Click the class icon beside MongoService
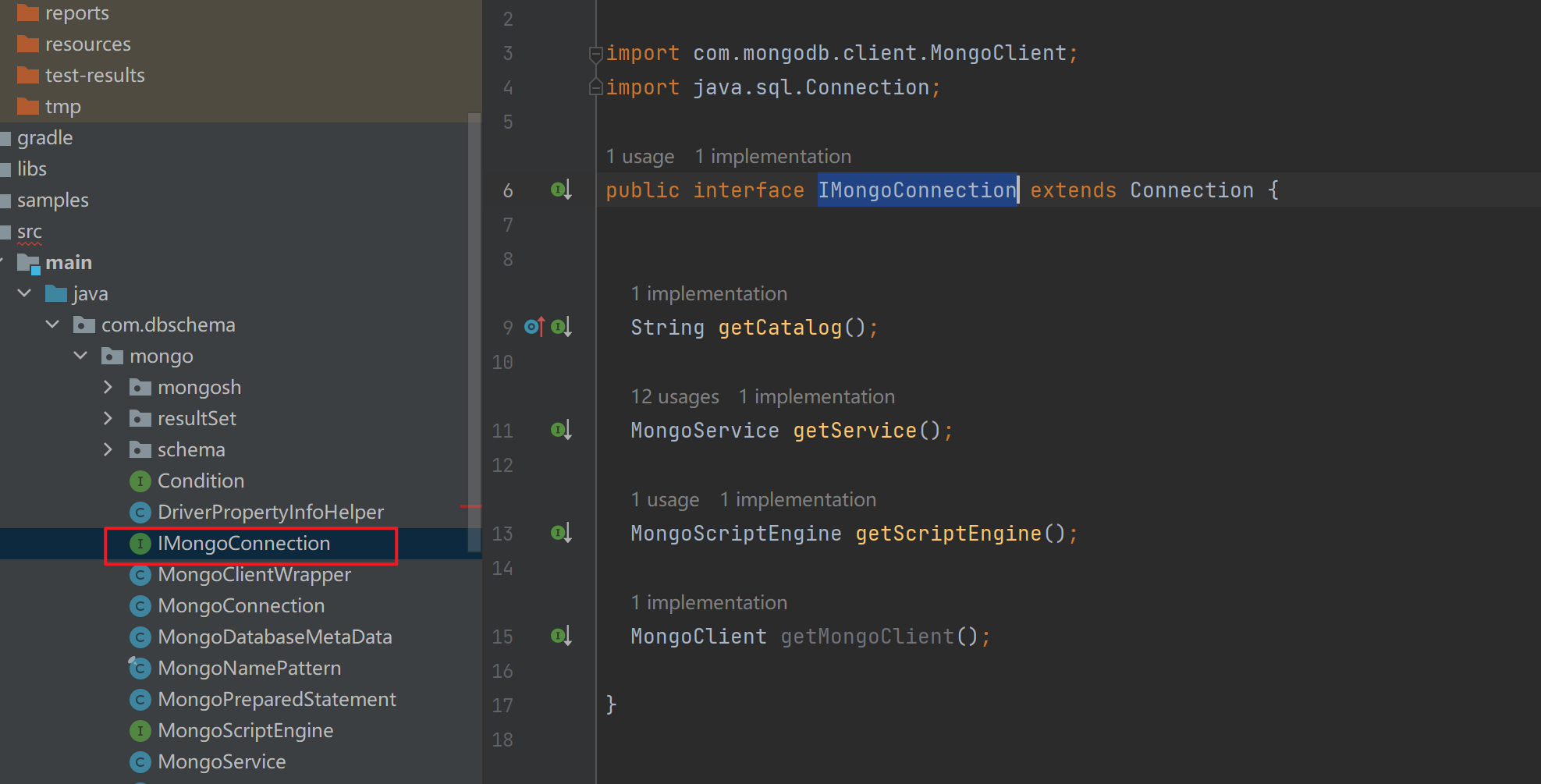Image resolution: width=1541 pixels, height=784 pixels. tap(140, 761)
